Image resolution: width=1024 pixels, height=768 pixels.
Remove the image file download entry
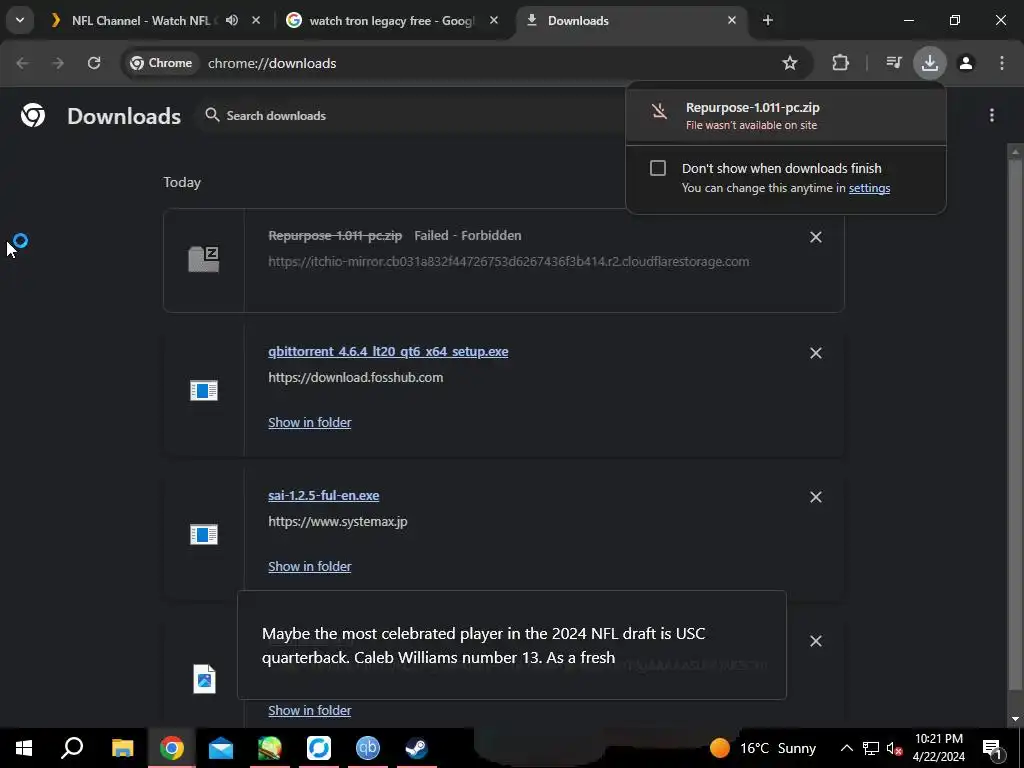click(816, 641)
